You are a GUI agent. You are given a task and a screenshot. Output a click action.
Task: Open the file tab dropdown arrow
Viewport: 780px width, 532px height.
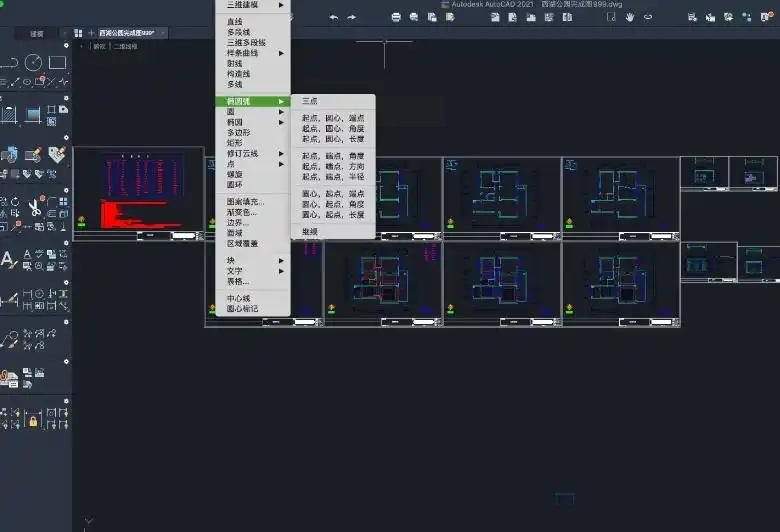coord(163,33)
